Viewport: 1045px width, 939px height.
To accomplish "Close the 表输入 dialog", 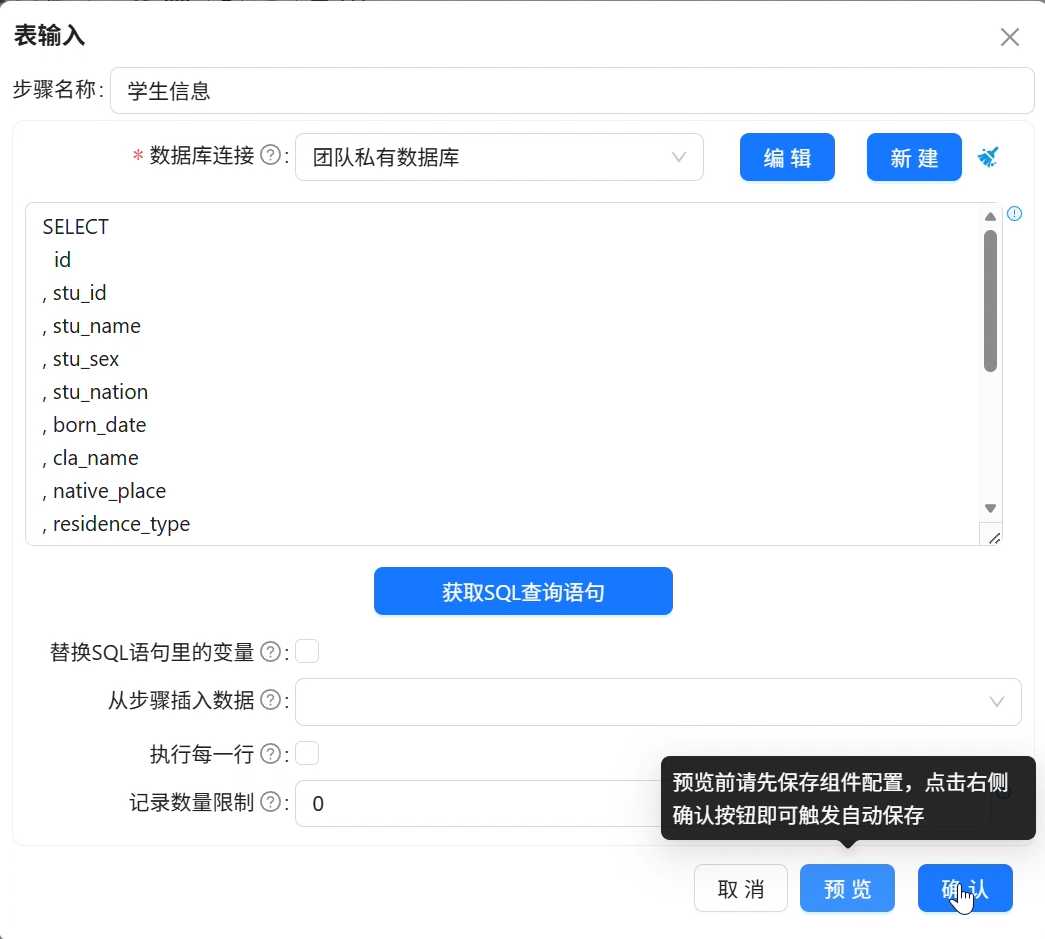I will [x=1010, y=37].
